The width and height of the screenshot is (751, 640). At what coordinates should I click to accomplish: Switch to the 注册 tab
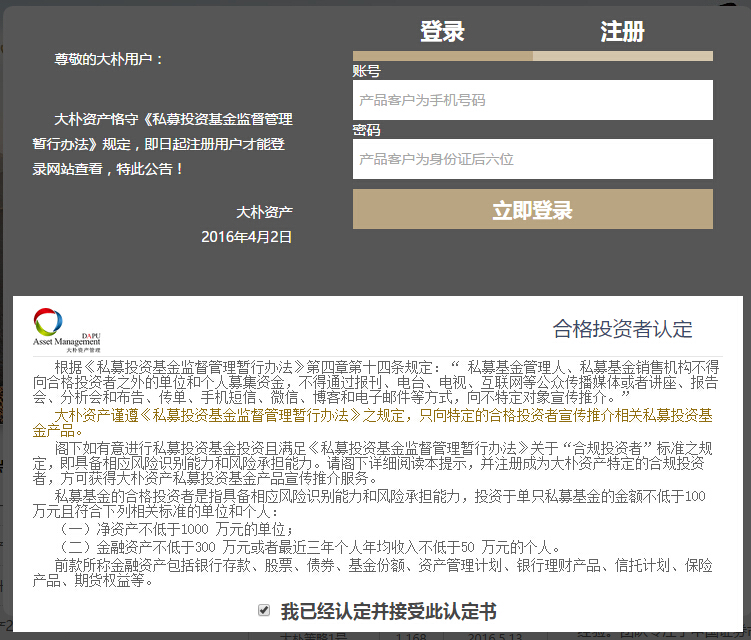click(622, 32)
